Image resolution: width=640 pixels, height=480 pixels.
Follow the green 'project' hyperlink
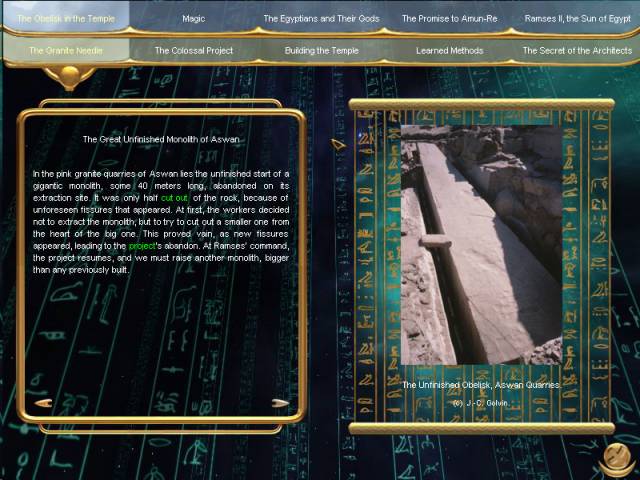pyautogui.click(x=143, y=246)
